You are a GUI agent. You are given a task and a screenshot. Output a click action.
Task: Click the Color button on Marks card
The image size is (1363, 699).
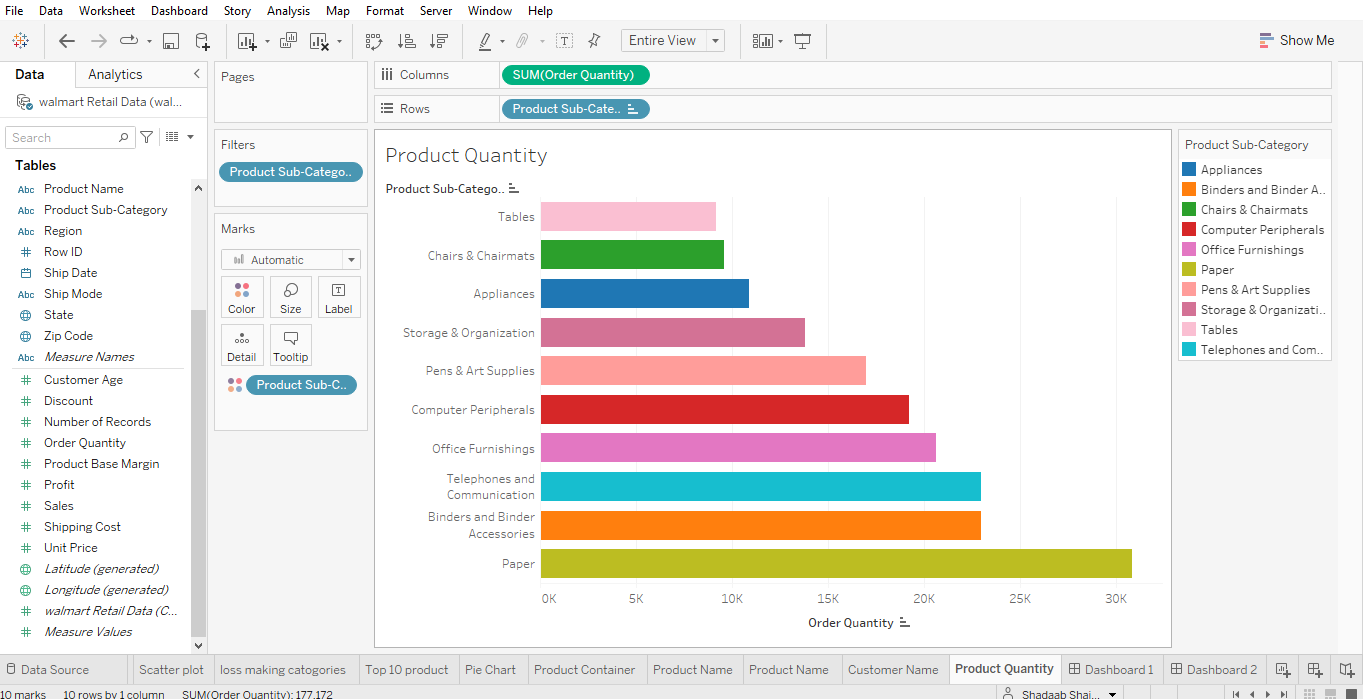(x=242, y=297)
